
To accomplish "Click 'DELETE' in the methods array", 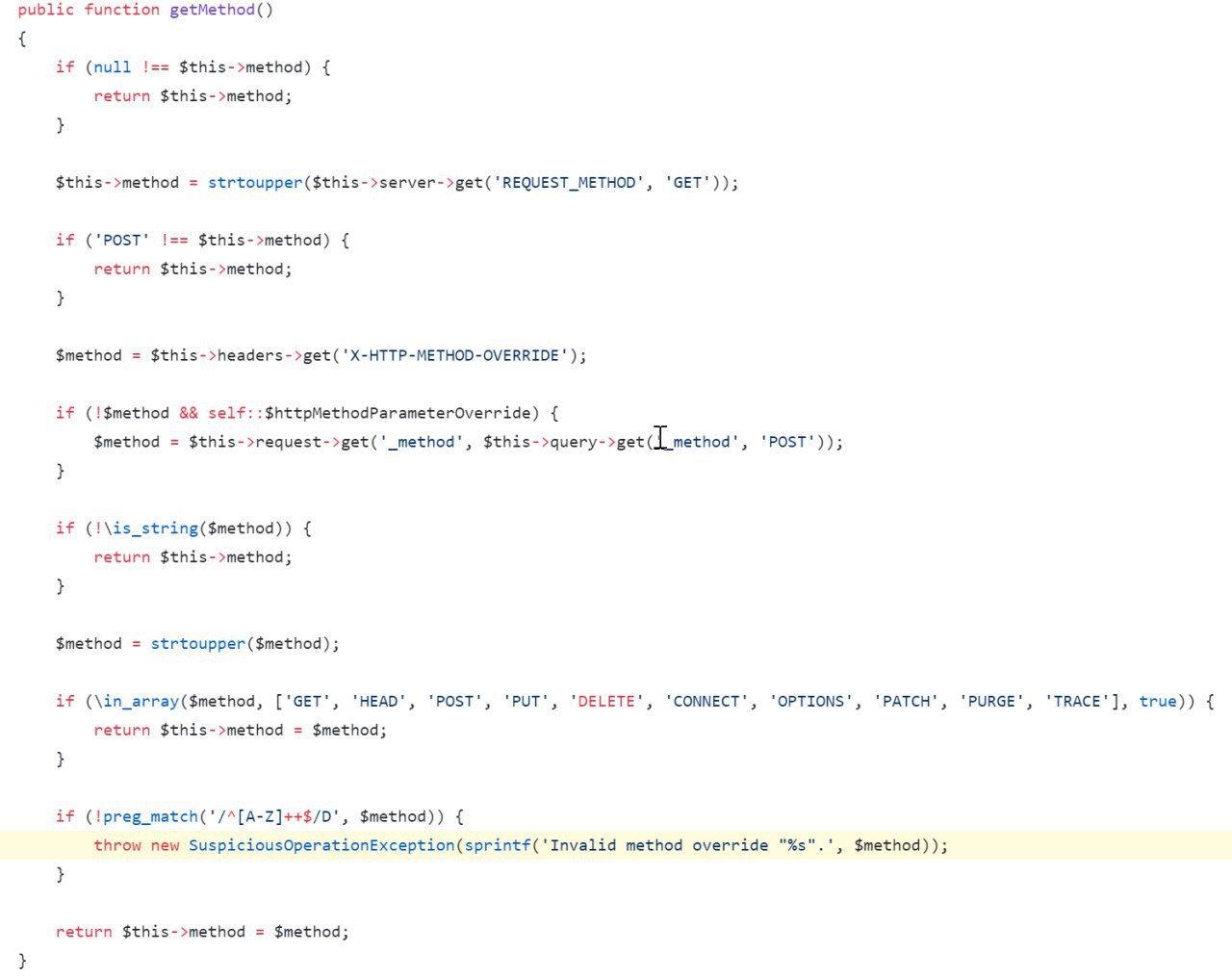I will click(607, 702).
